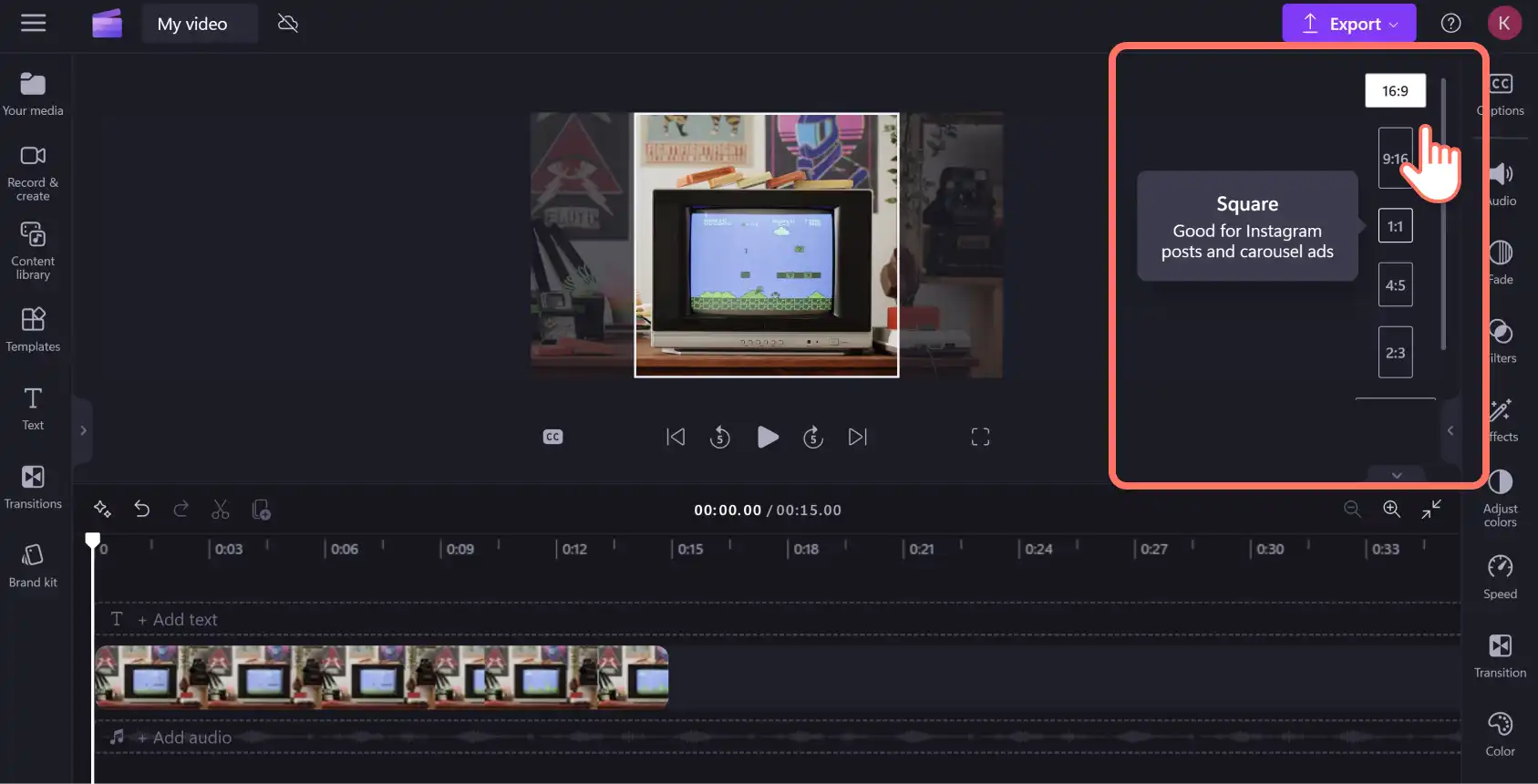Open Brand kit panel
Screen dimensions: 1538x784
(33, 565)
